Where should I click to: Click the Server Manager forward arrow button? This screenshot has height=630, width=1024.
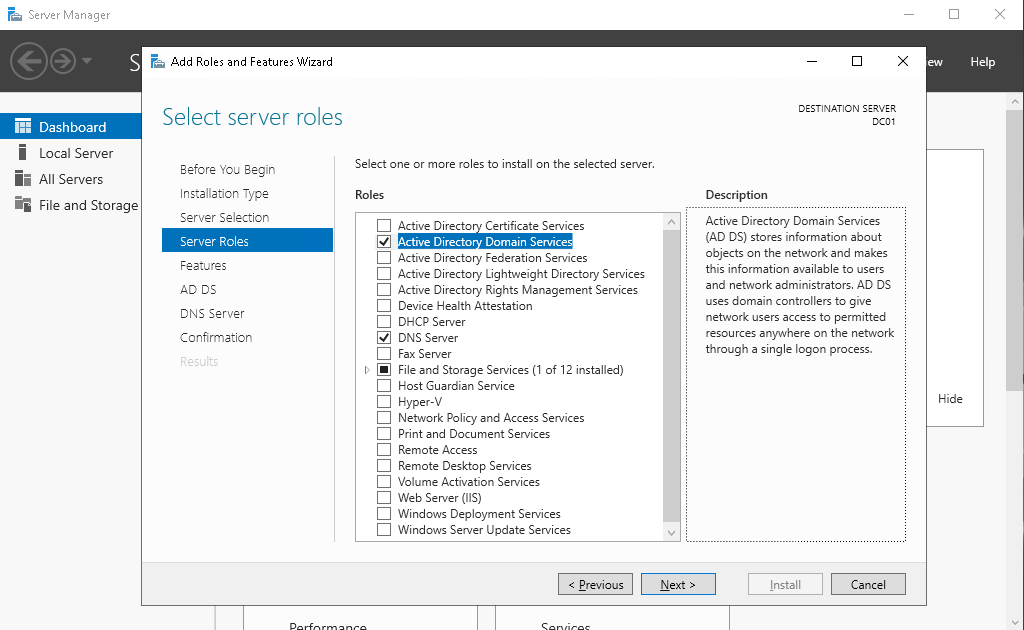click(x=63, y=61)
